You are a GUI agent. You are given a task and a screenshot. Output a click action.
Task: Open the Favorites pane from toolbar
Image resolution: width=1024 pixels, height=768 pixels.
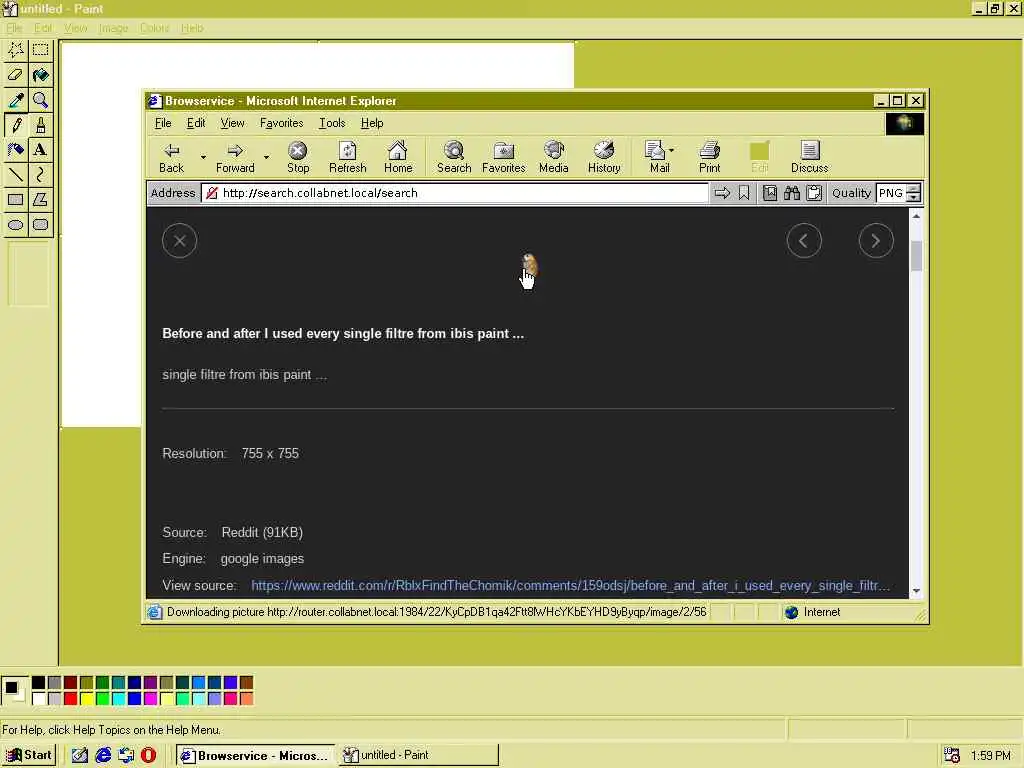504,157
